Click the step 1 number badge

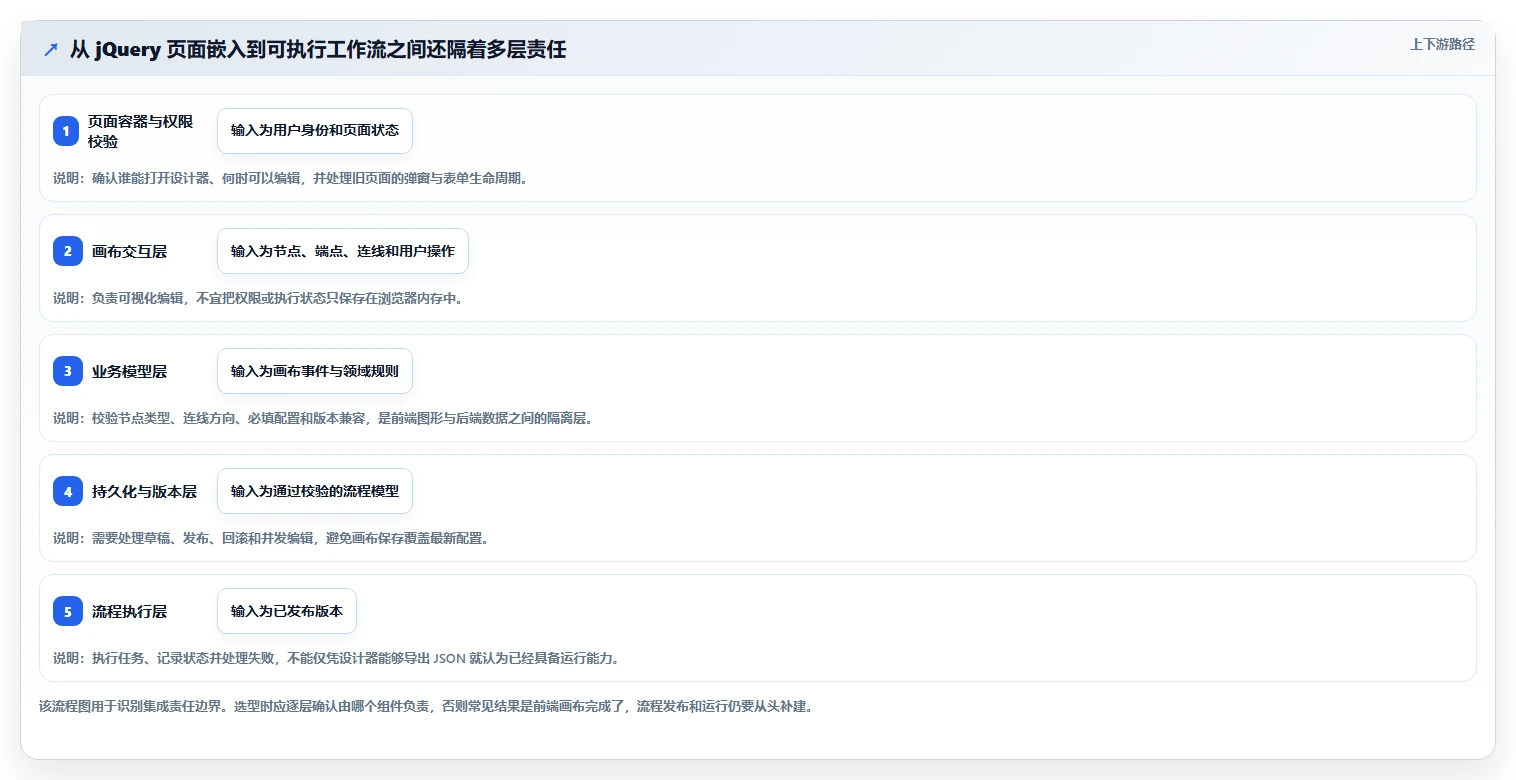click(67, 131)
